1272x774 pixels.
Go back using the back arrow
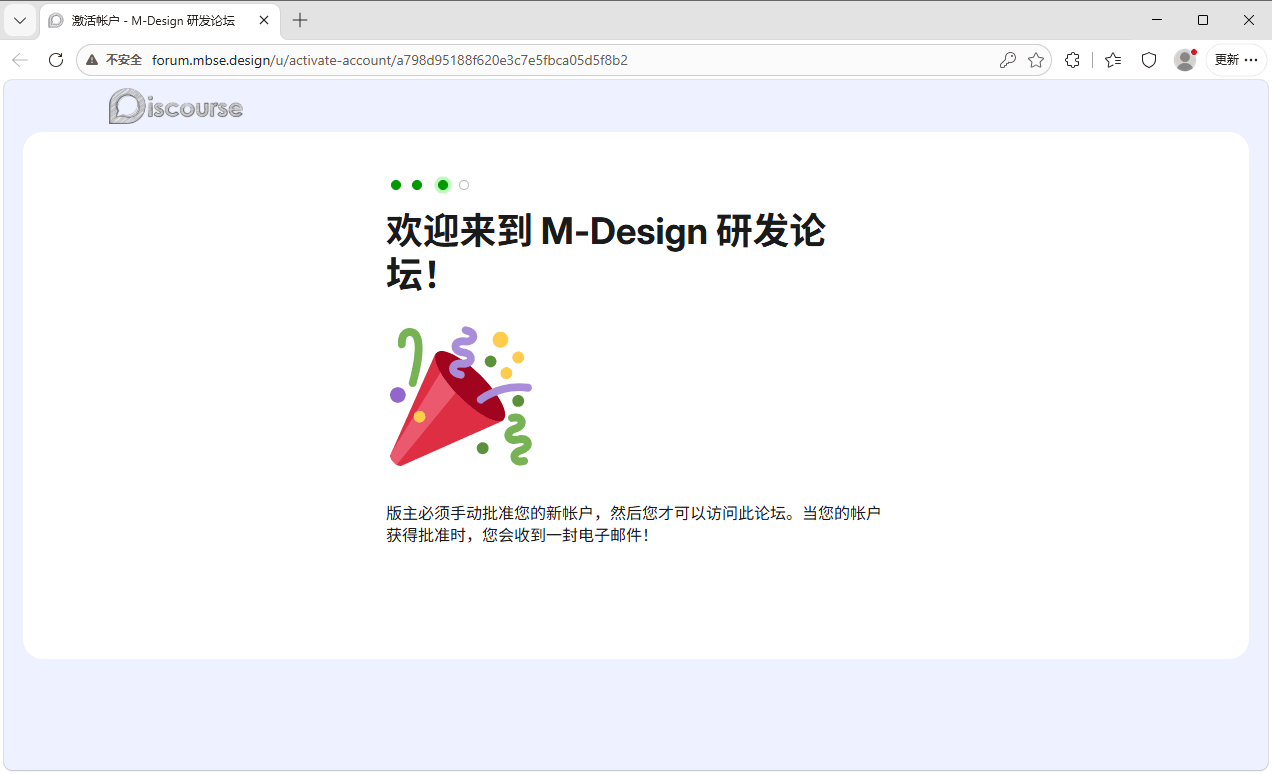(20, 60)
